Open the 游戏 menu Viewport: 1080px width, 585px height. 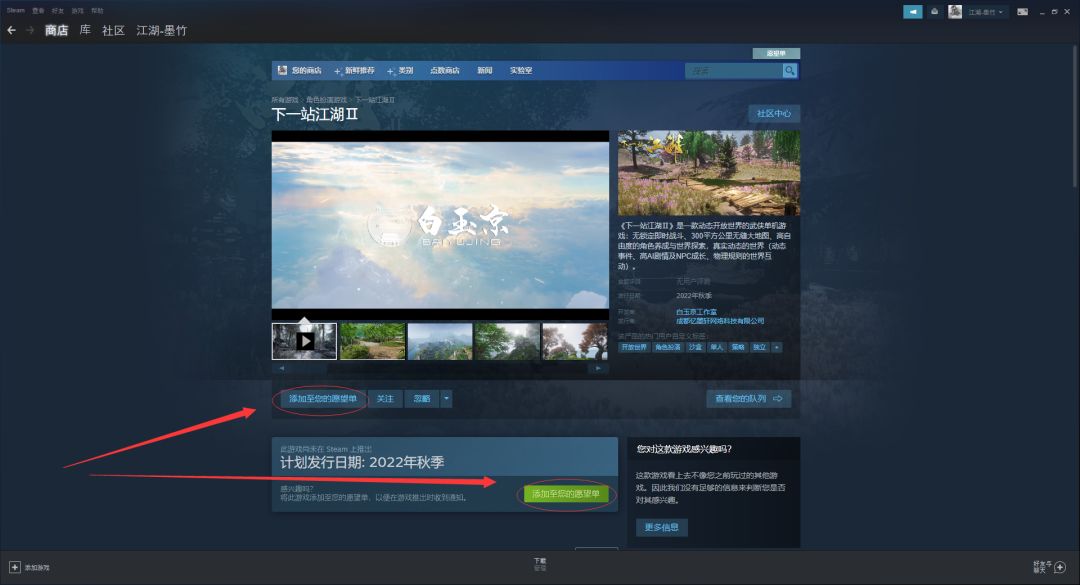pos(78,10)
